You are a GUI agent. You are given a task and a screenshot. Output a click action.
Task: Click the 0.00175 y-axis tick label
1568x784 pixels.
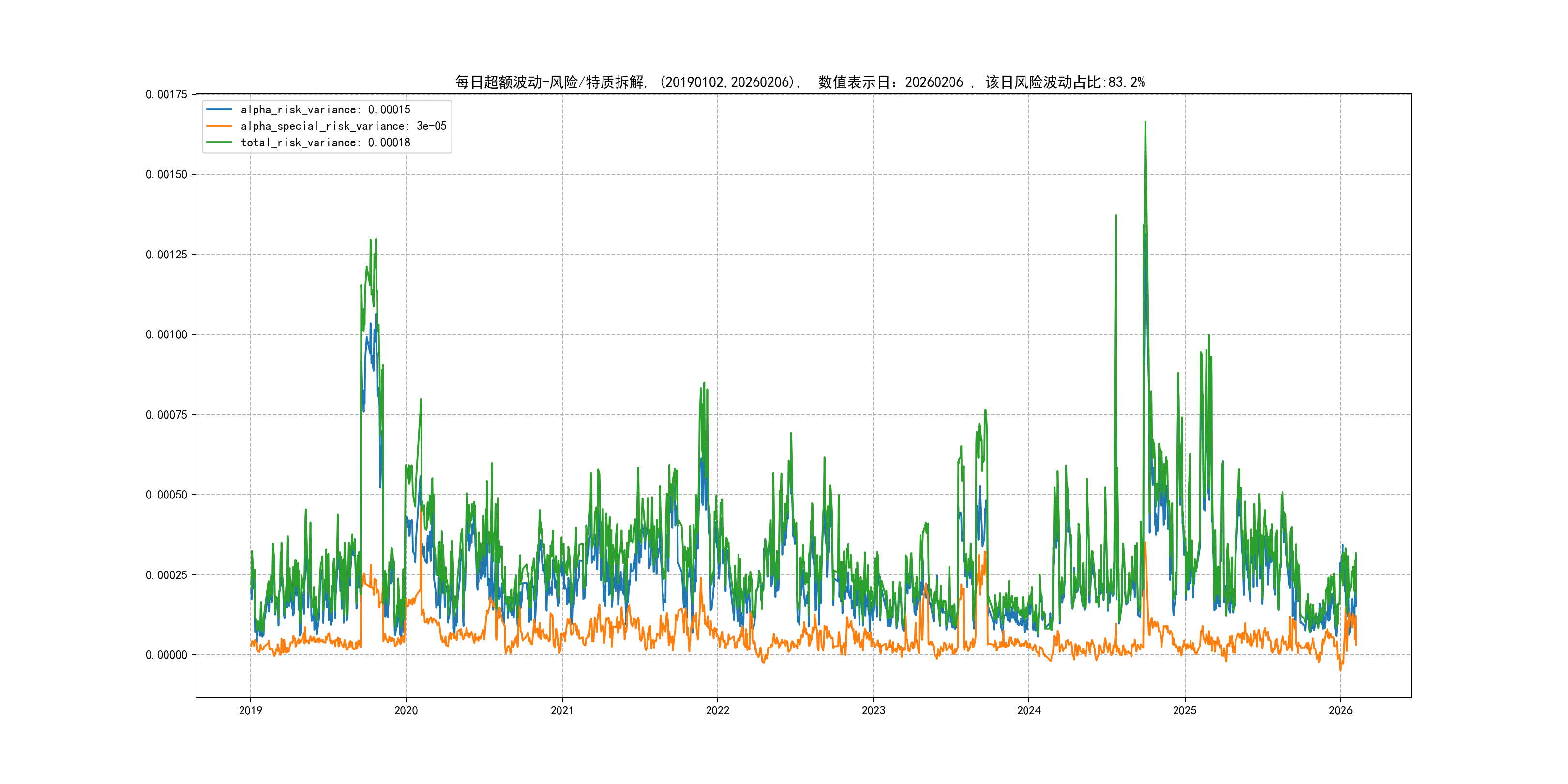point(166,94)
